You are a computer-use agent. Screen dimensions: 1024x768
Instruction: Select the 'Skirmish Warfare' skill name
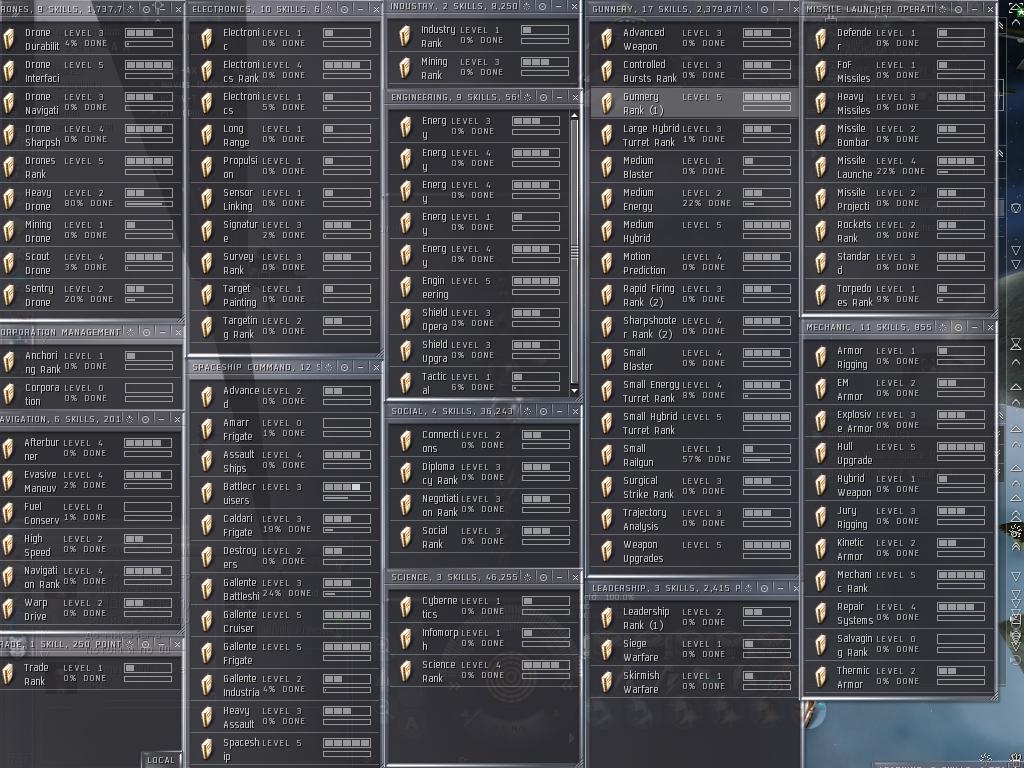(641, 682)
